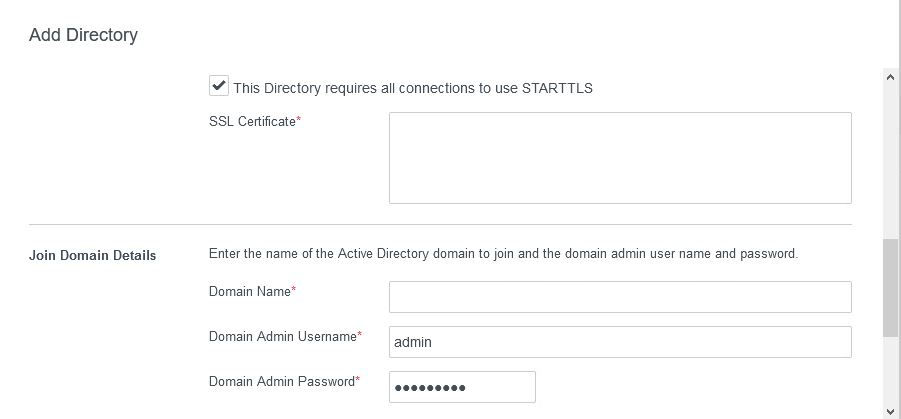Viewport: 901px width, 419px height.
Task: Focus the Domain Name input field
Action: 620,297
